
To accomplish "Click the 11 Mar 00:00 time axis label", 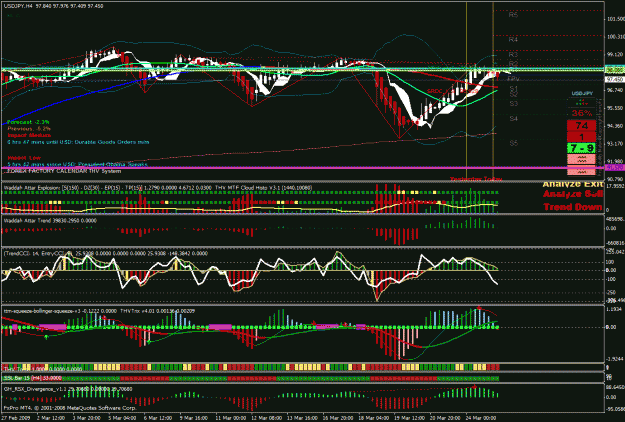I will 231,418.
